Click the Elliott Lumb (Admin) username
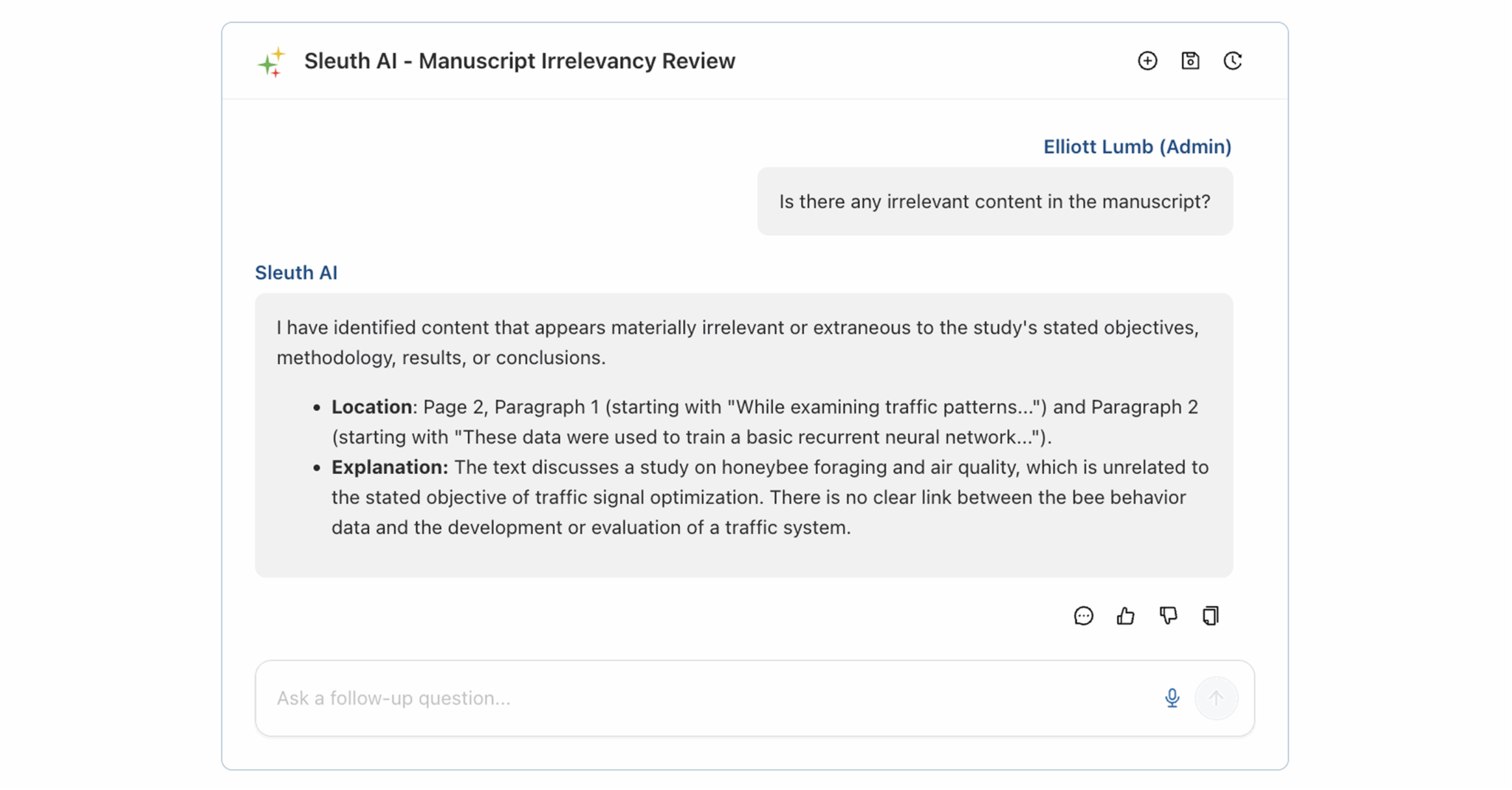Image resolution: width=1512 pixels, height=790 pixels. click(1137, 147)
